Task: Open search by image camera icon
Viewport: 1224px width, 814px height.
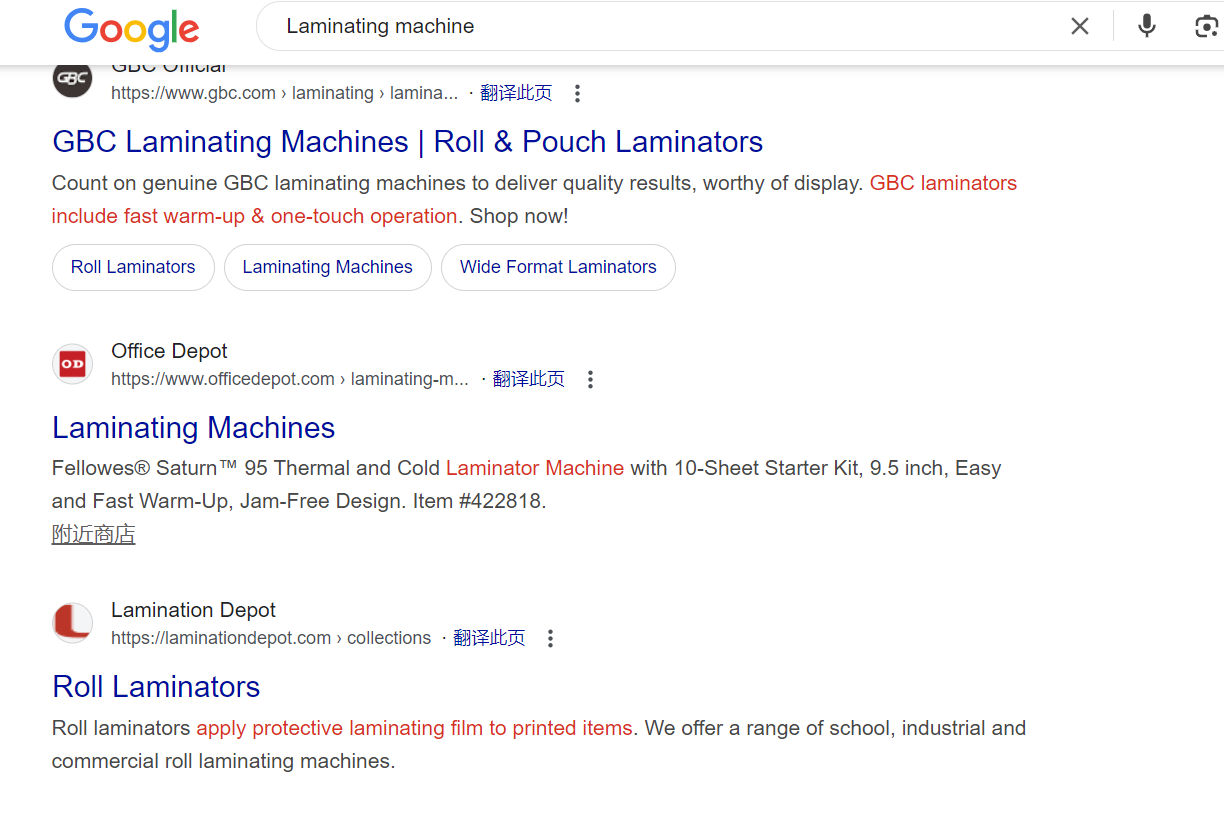Action: (x=1207, y=27)
